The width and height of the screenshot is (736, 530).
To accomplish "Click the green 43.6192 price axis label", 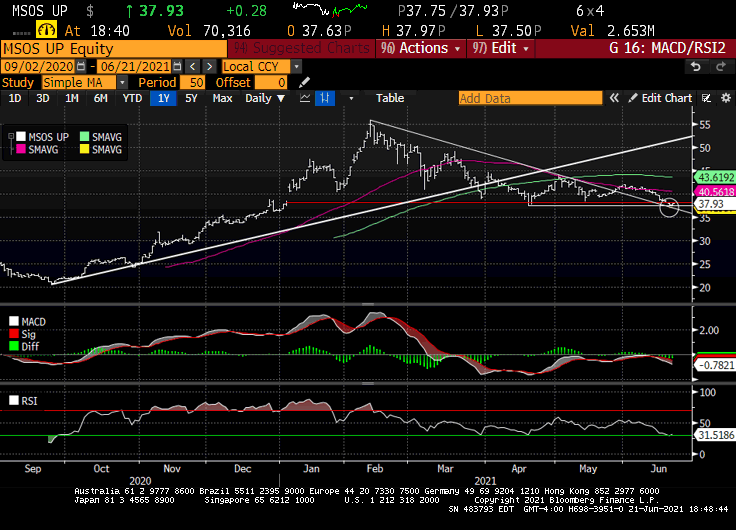I will tap(715, 177).
